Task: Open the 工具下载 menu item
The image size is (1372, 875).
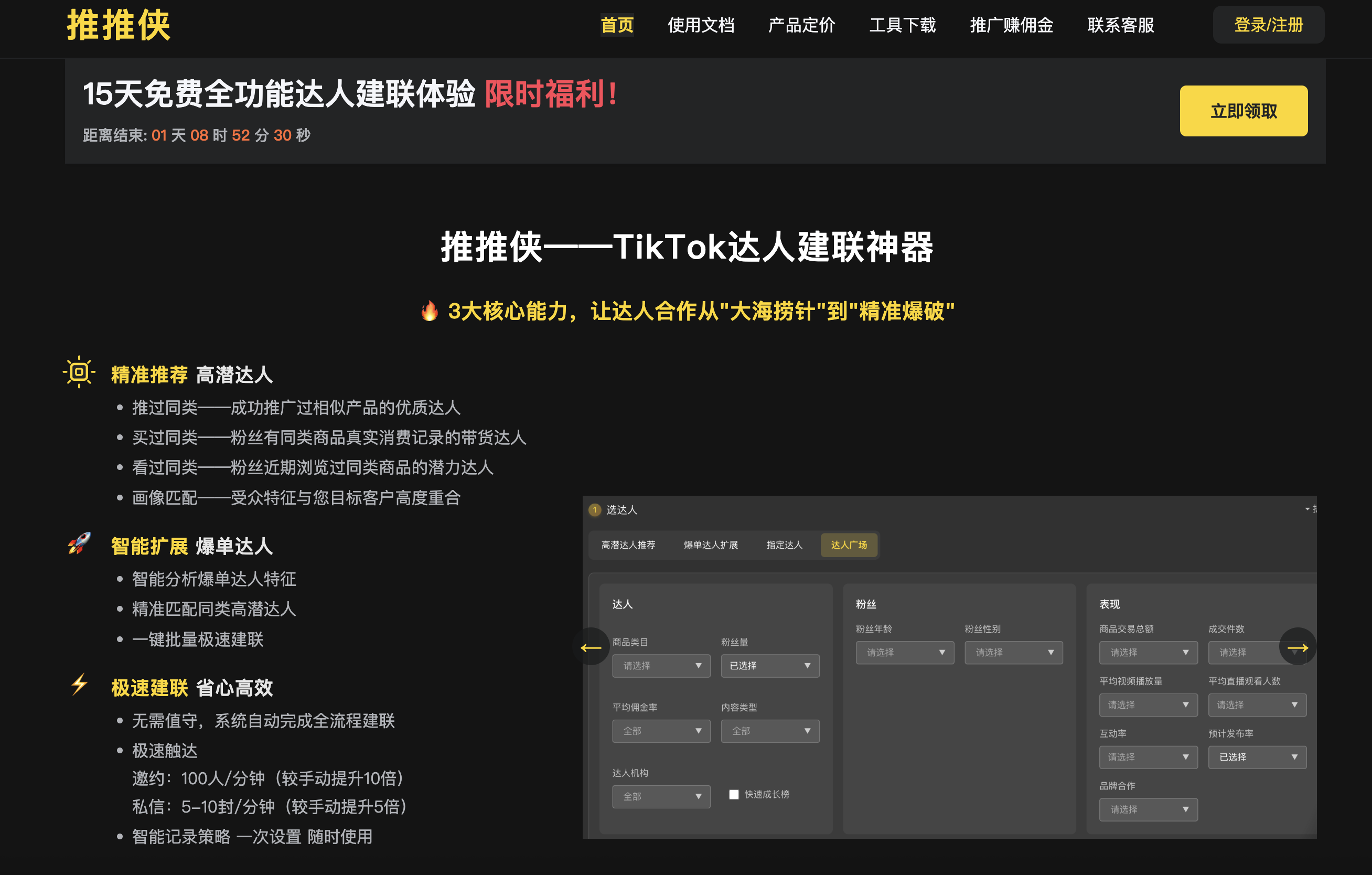Action: click(904, 26)
